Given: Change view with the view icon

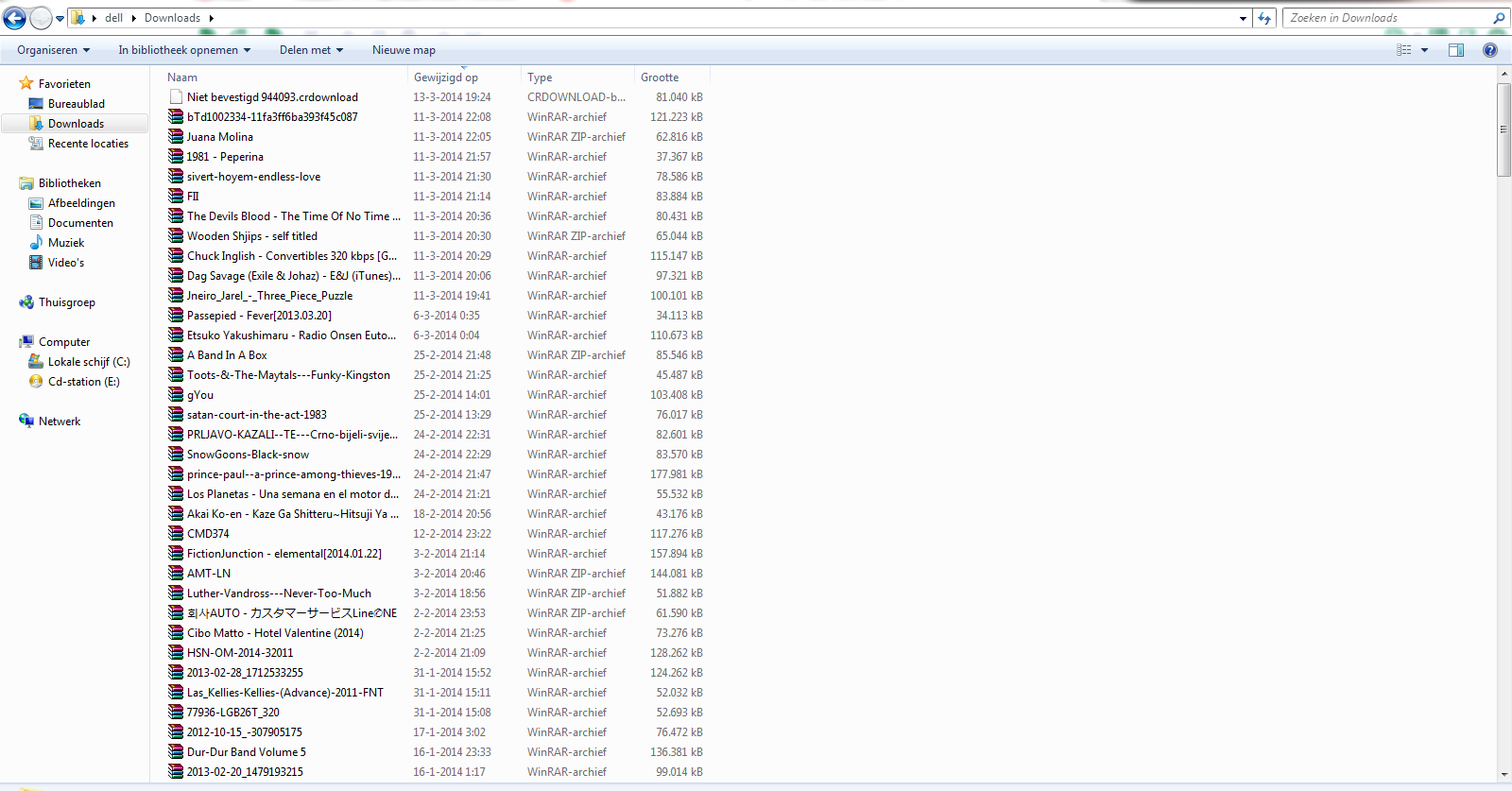Looking at the screenshot, I should pos(1404,50).
